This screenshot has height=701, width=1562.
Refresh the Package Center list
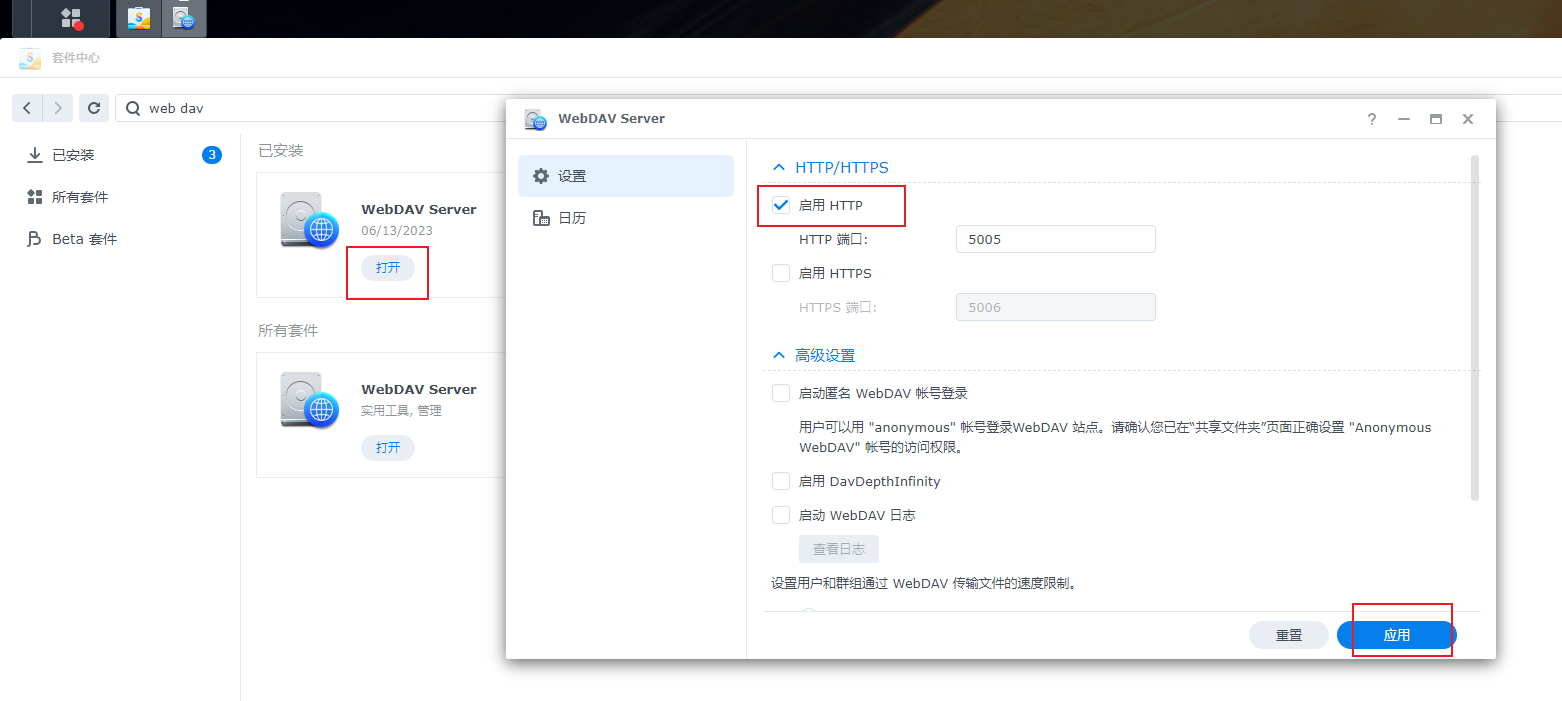pyautogui.click(x=93, y=108)
